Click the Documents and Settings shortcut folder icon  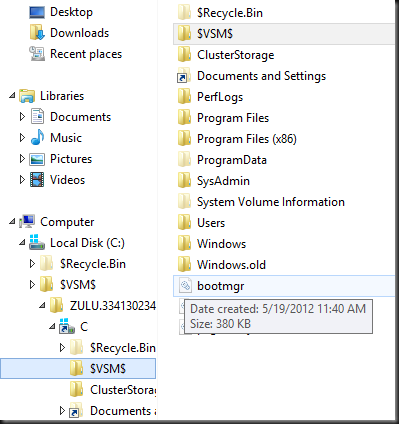coord(184,76)
